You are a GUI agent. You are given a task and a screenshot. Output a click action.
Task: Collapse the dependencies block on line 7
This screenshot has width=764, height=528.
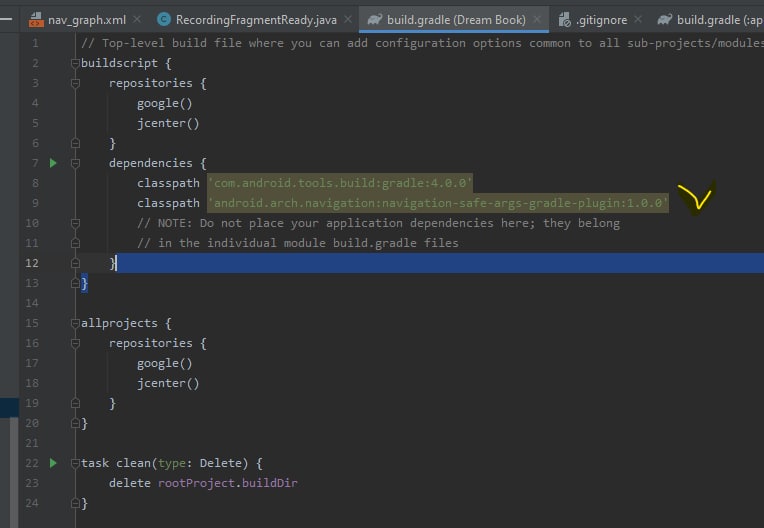click(75, 163)
